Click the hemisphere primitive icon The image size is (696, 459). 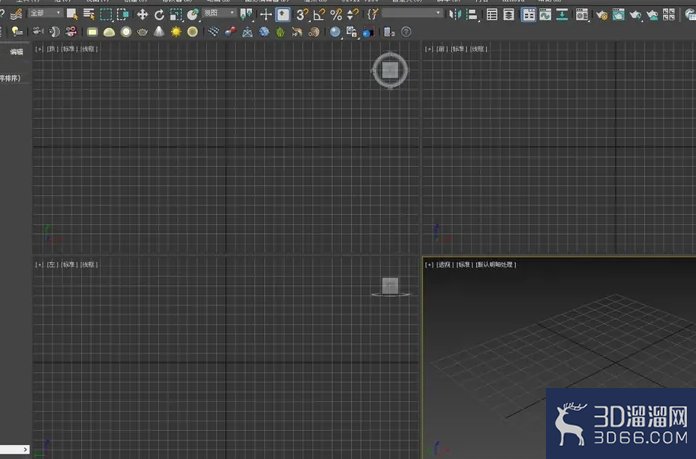[109, 32]
